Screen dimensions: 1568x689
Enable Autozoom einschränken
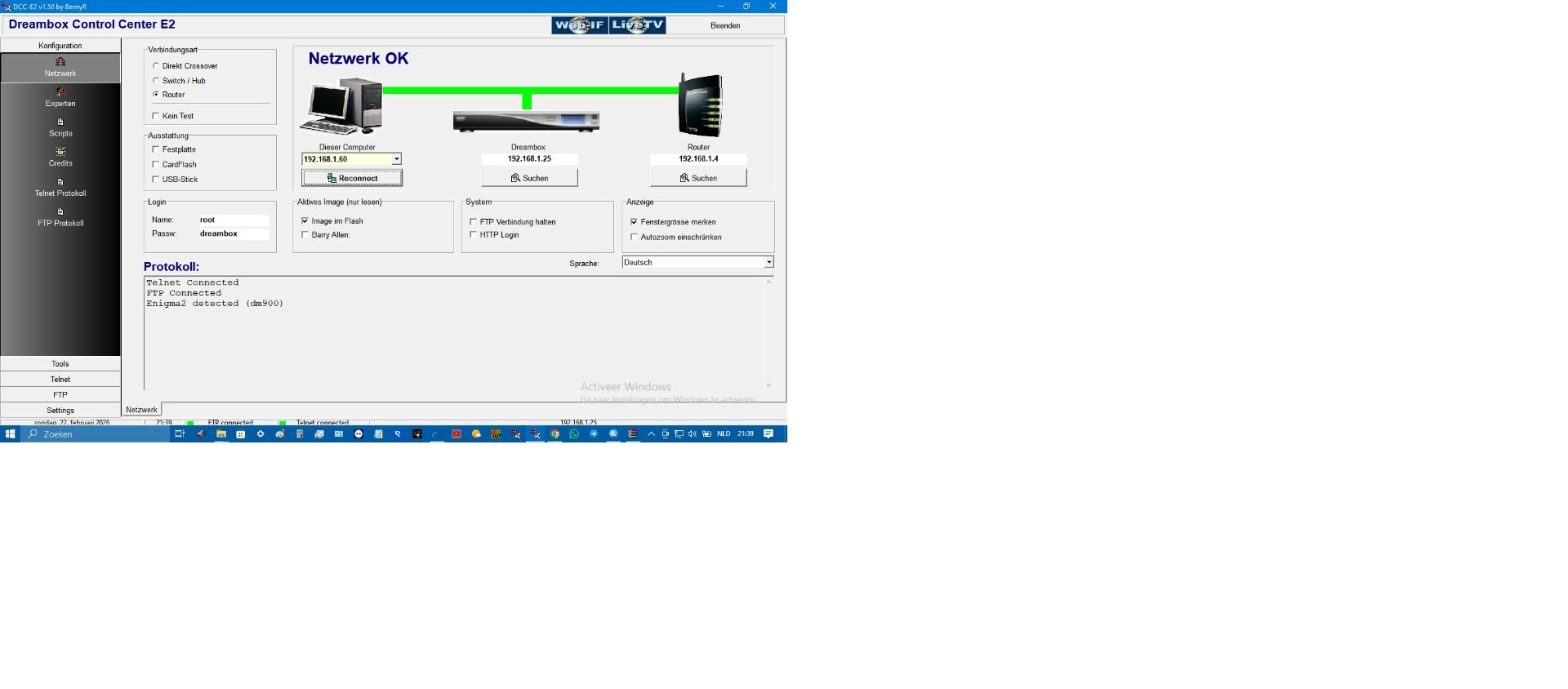tap(635, 238)
